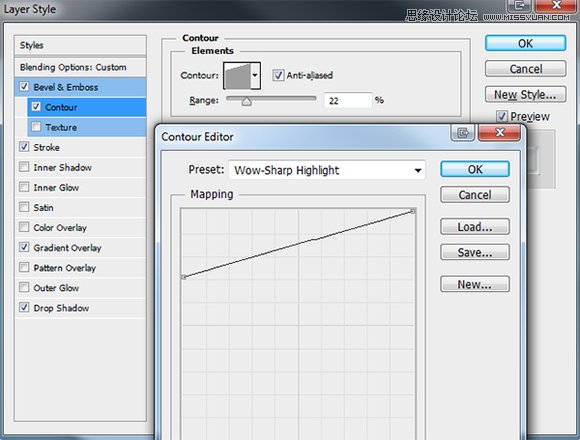Toggle the Anti-aliased checkbox
This screenshot has height=440, width=580.
pos(278,75)
